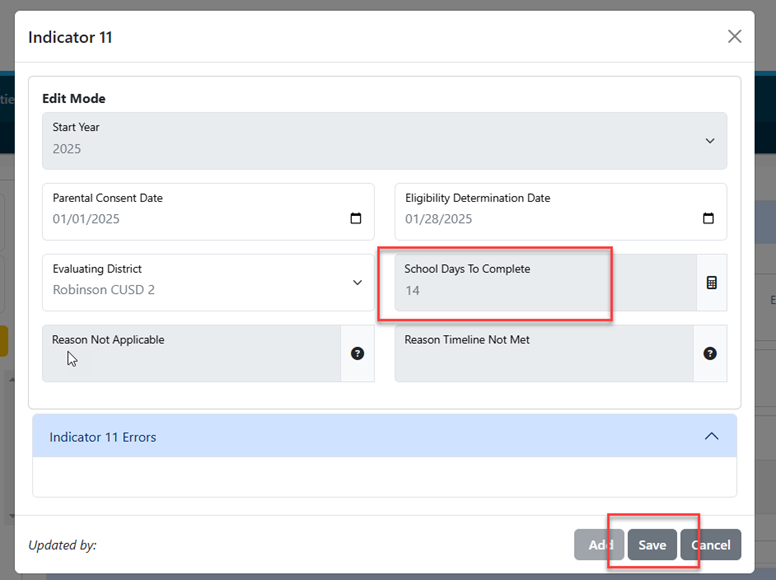
Task: Select the School Days To Complete field
Action: pyautogui.click(x=545, y=283)
